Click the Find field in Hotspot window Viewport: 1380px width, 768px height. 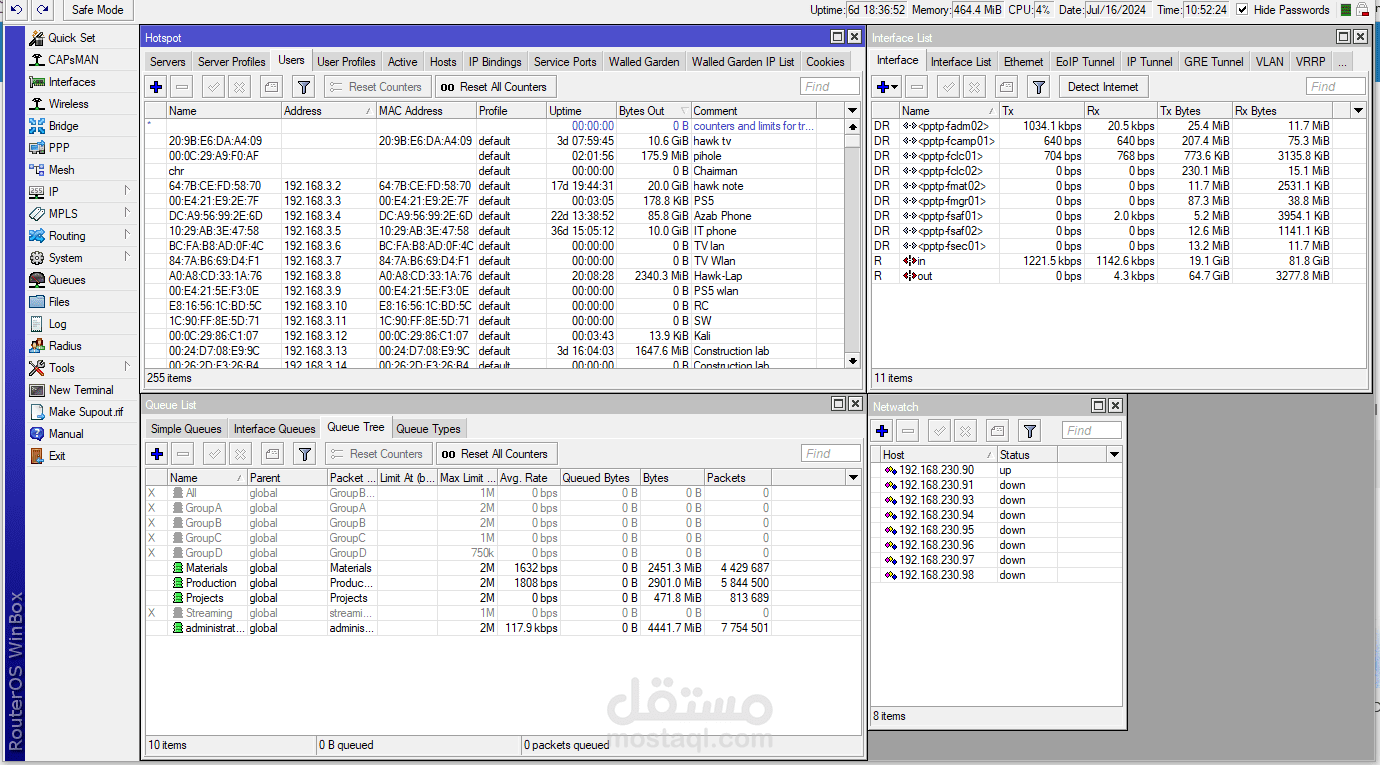[x=829, y=87]
